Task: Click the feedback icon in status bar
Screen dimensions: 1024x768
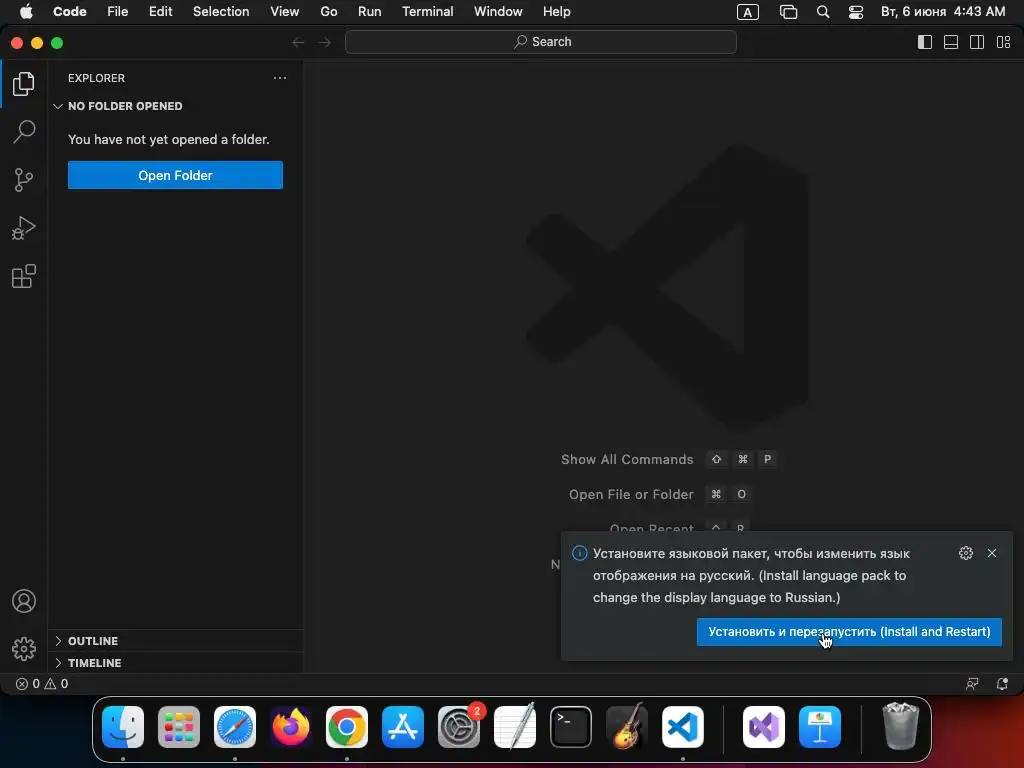Action: click(x=972, y=684)
